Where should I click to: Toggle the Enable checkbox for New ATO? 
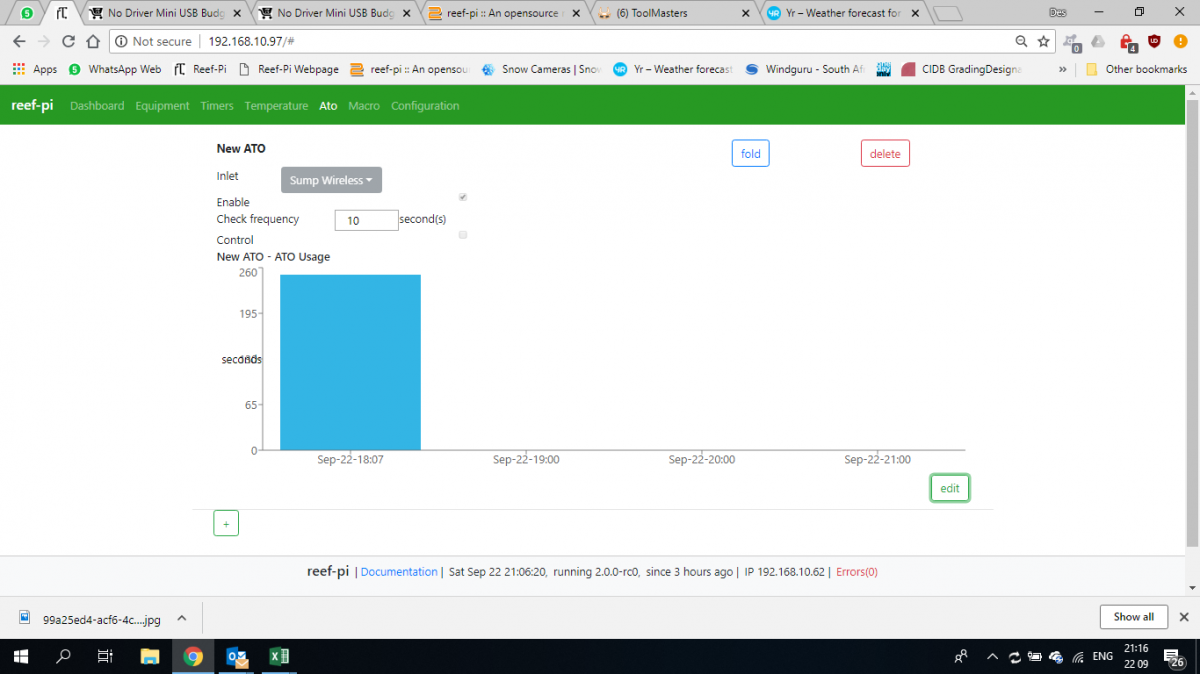point(463,197)
